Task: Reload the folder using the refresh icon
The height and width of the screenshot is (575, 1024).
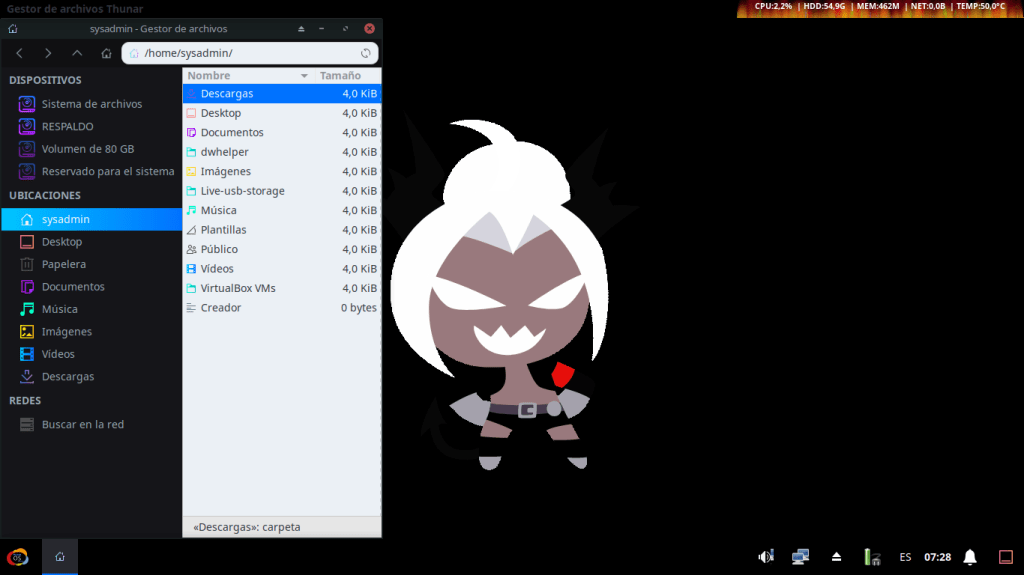Action: 366,53
